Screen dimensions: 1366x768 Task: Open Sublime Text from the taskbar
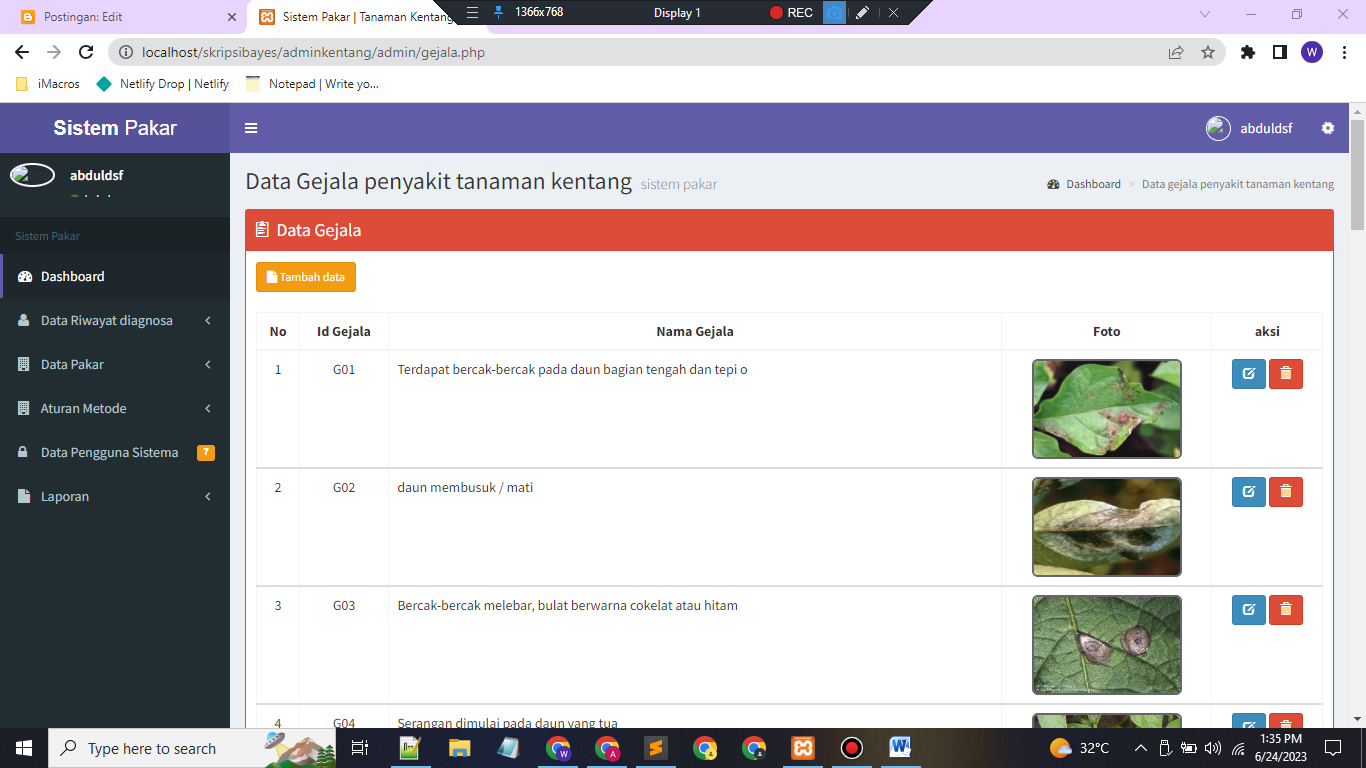(x=656, y=748)
